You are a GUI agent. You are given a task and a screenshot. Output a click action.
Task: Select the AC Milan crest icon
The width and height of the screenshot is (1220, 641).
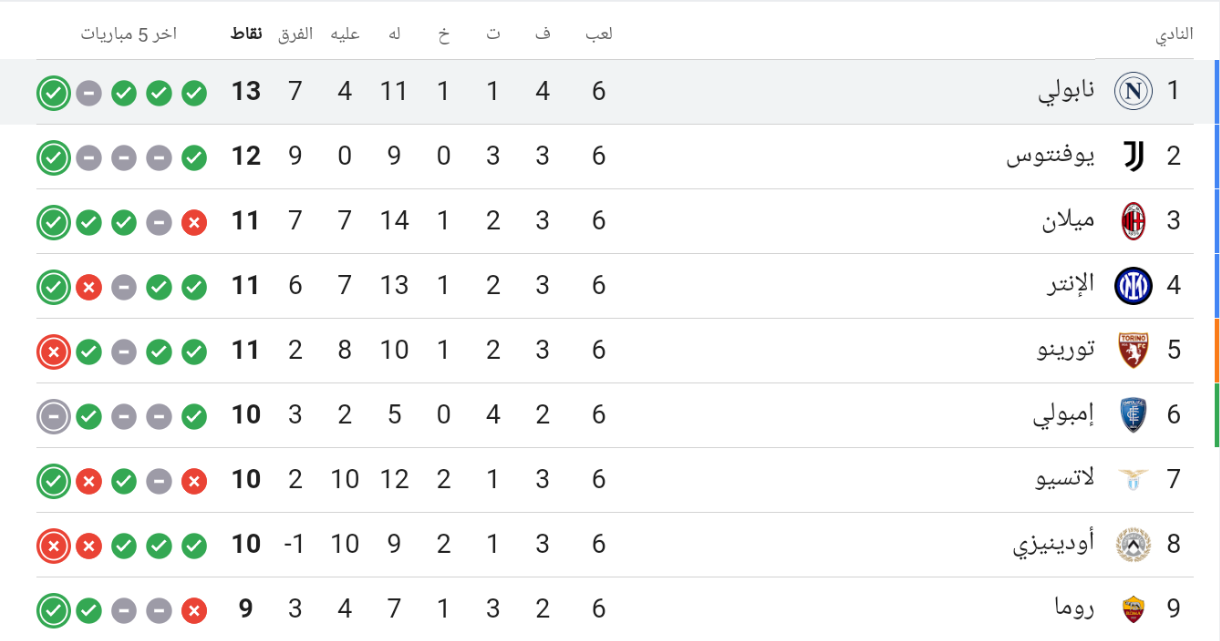tap(1133, 221)
